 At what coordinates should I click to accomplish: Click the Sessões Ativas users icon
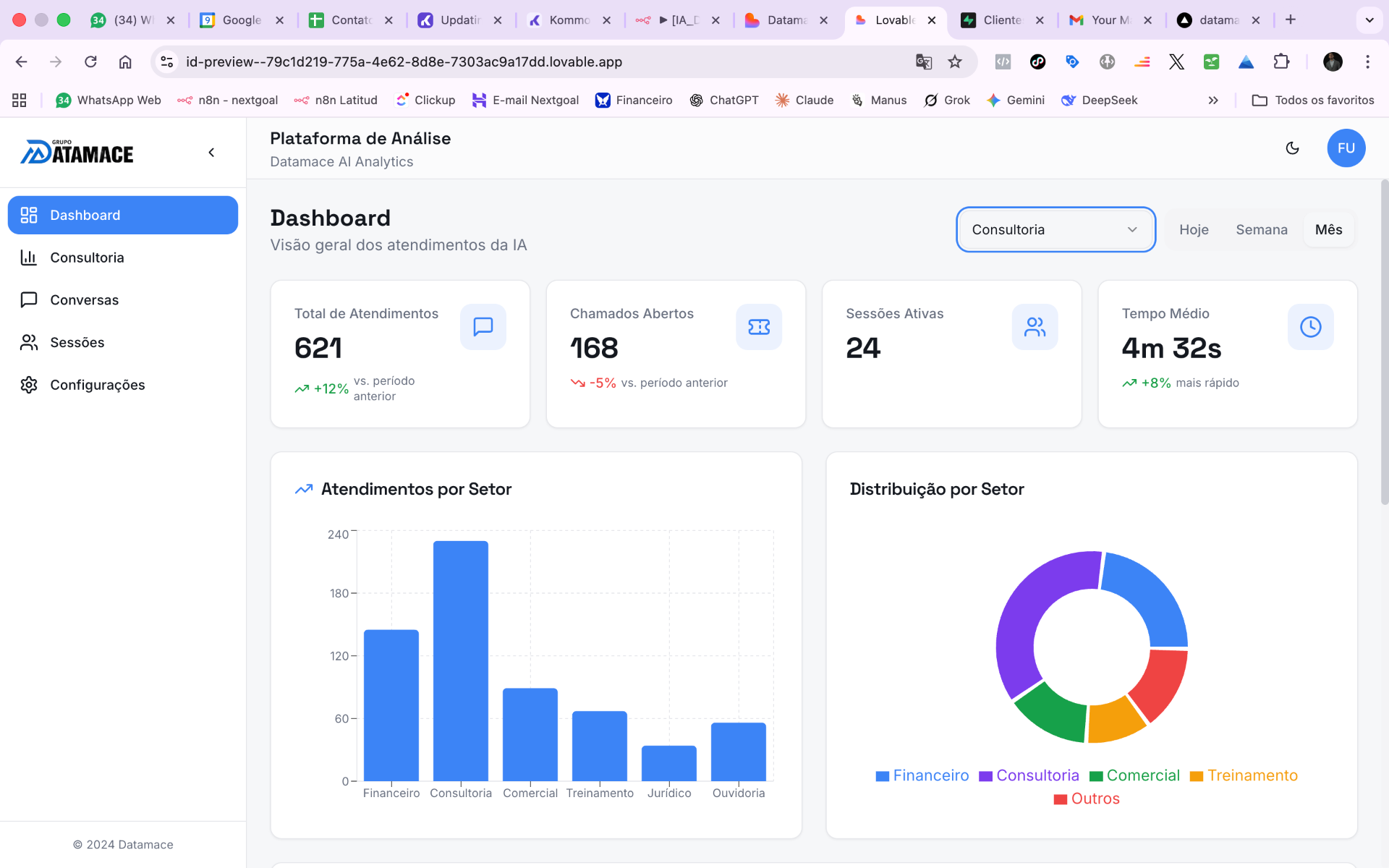[x=1035, y=327]
